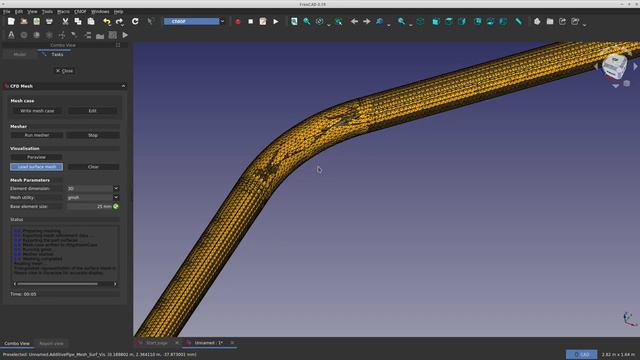Open the macros dialog icon
The height and width of the screenshot is (360, 640).
[x=263, y=21]
